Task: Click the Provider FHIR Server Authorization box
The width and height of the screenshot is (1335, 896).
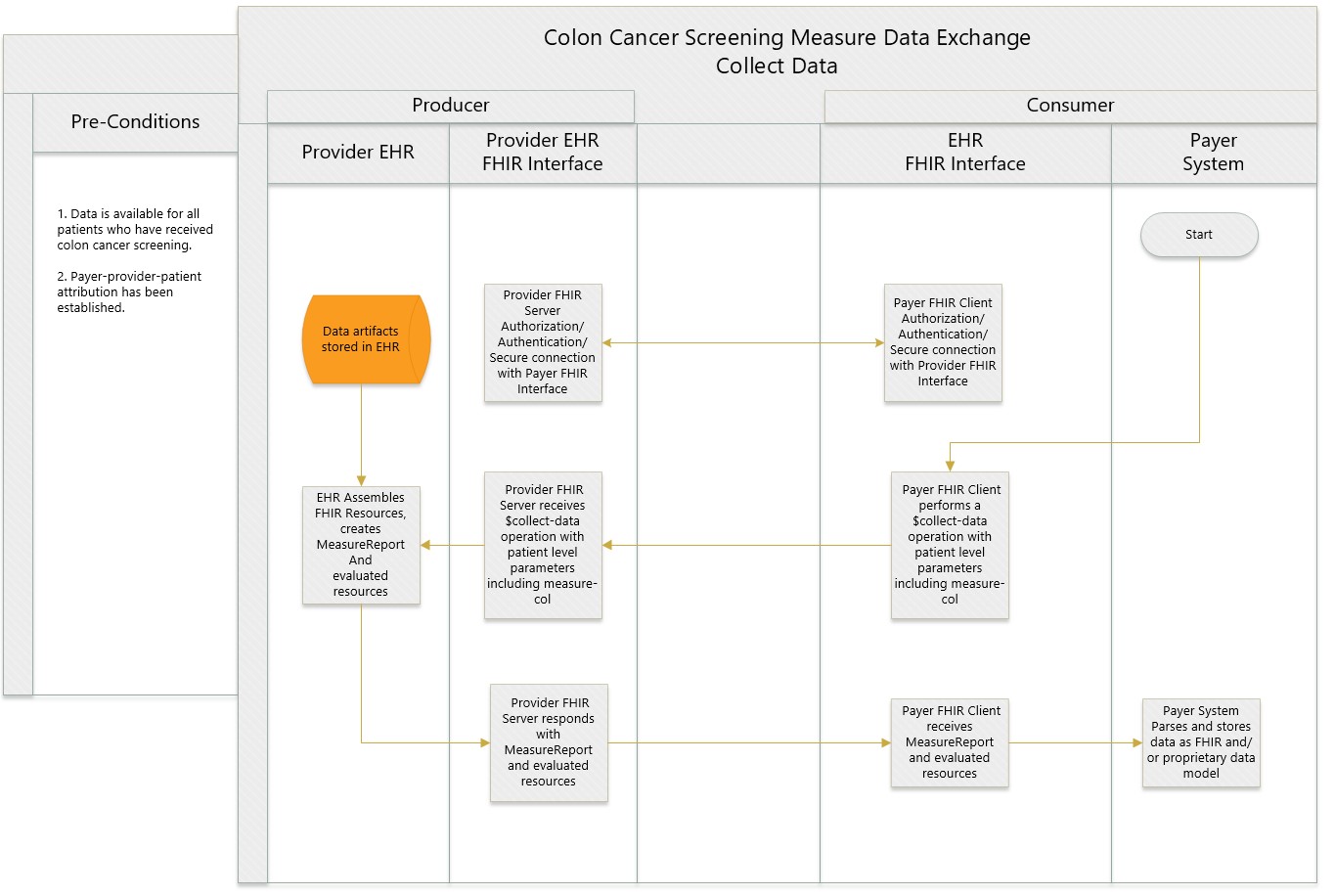Action: [543, 342]
